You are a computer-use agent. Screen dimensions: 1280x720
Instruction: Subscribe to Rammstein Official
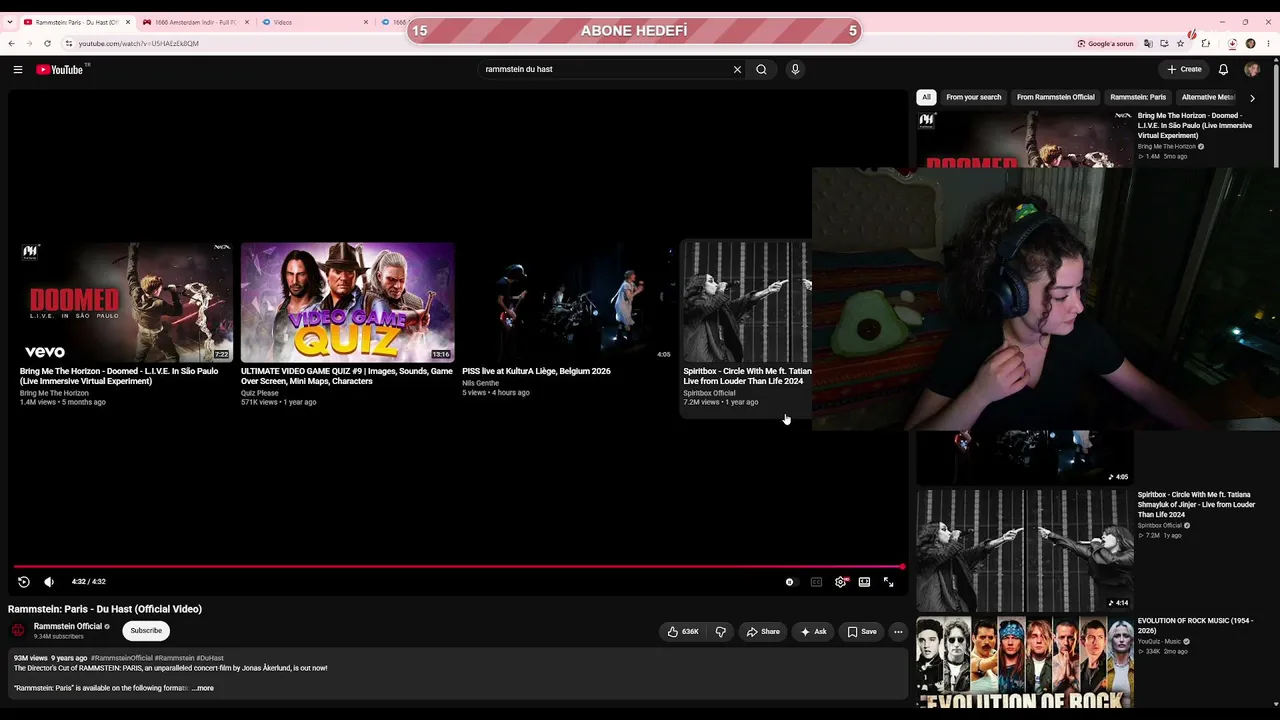coord(146,631)
